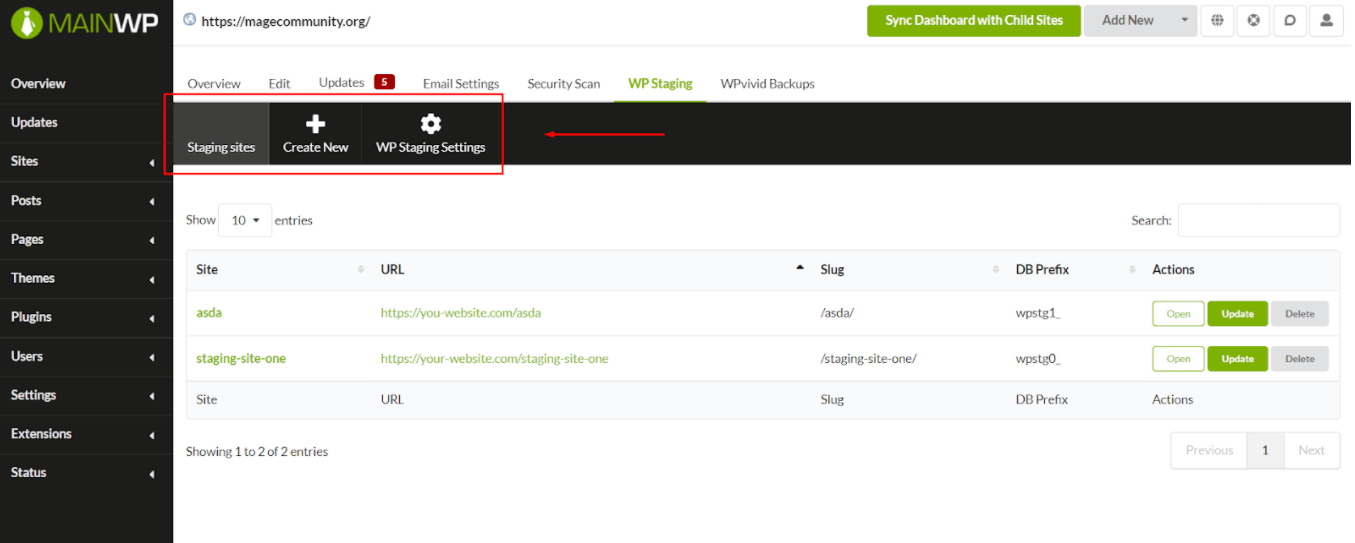
Task: Sort by Slug column arrows
Action: tap(996, 270)
